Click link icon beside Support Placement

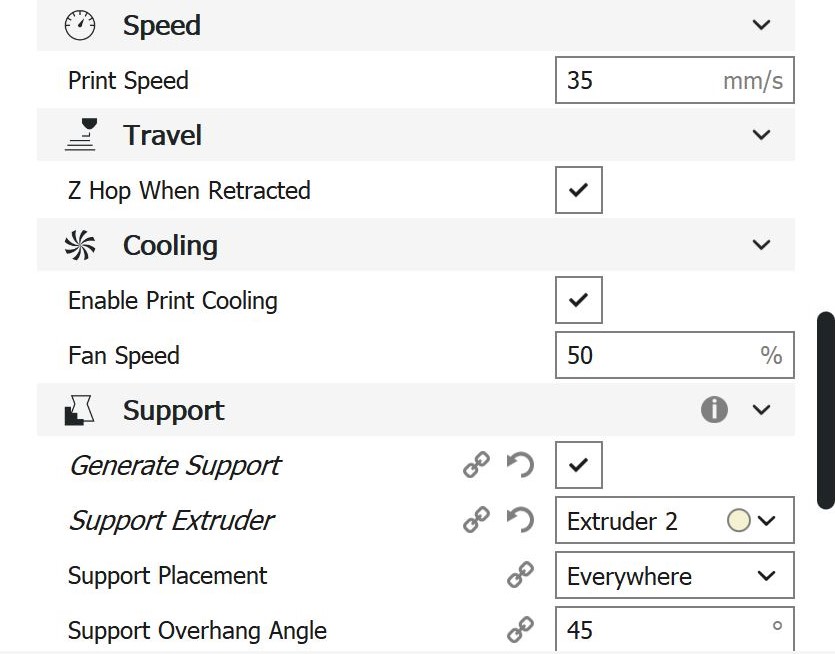click(520, 575)
